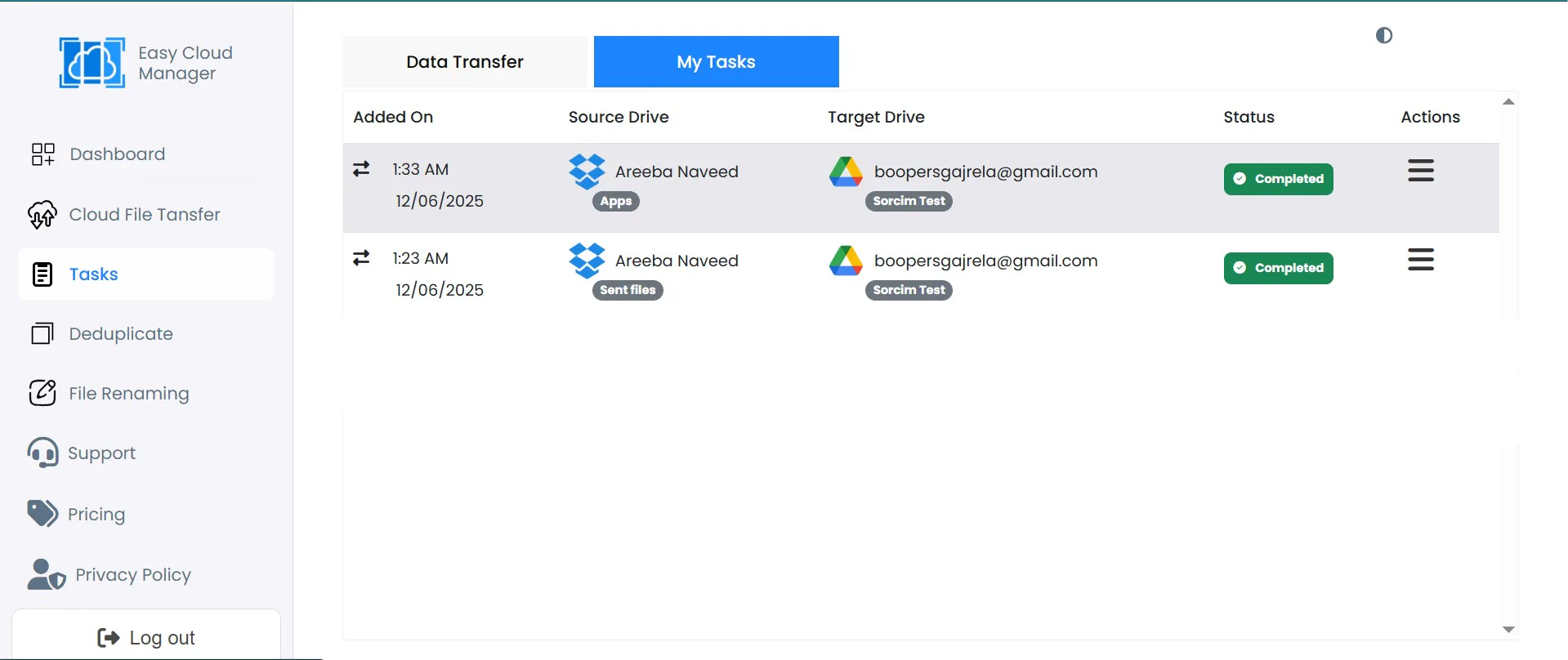
Task: Switch to the Data Transfer tab
Action: tap(465, 61)
